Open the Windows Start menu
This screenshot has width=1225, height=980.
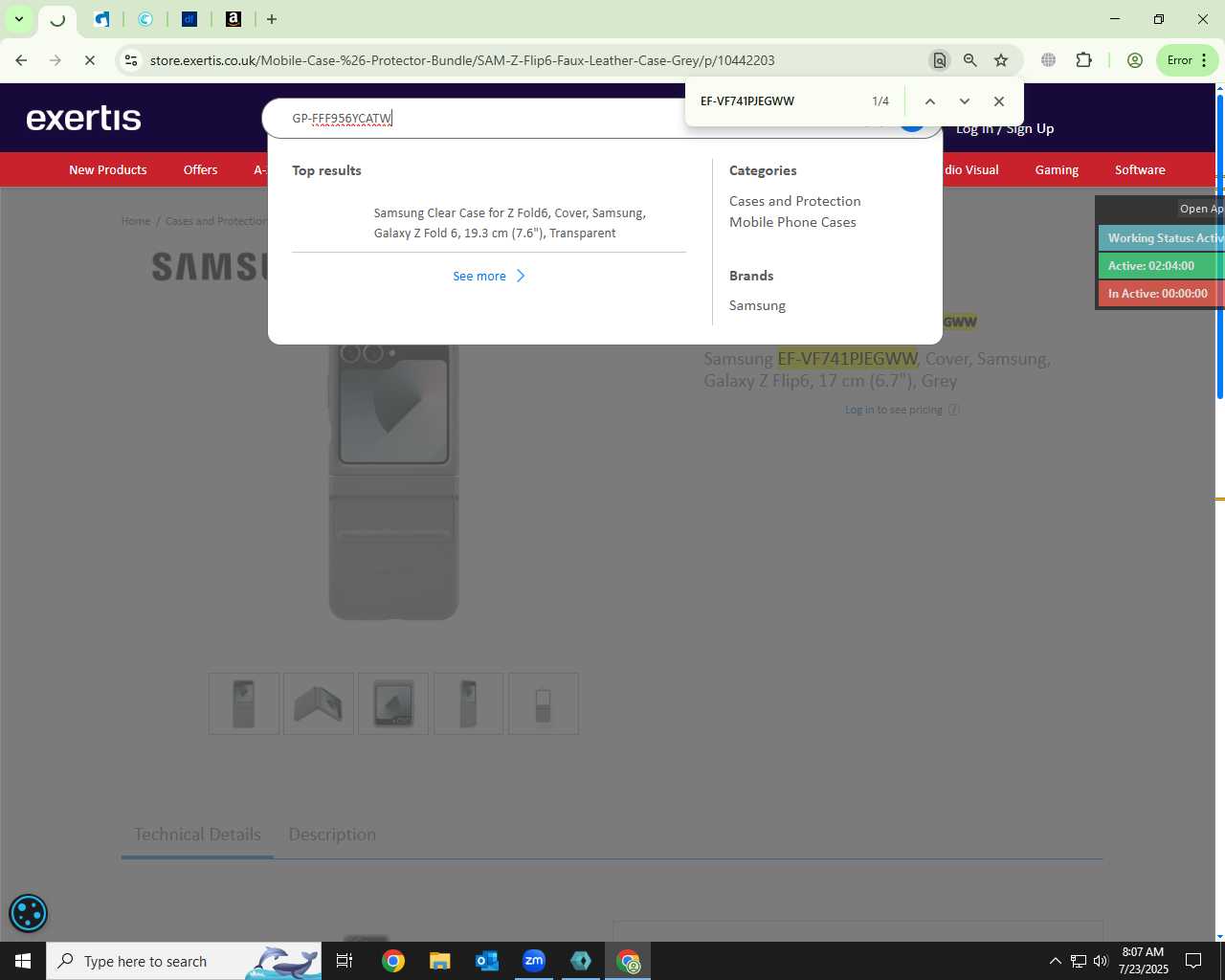tap(23, 961)
